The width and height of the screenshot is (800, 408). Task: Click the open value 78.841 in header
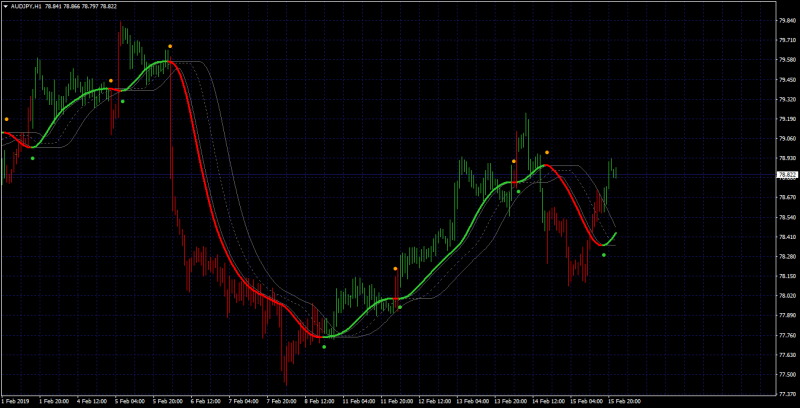[53, 6]
